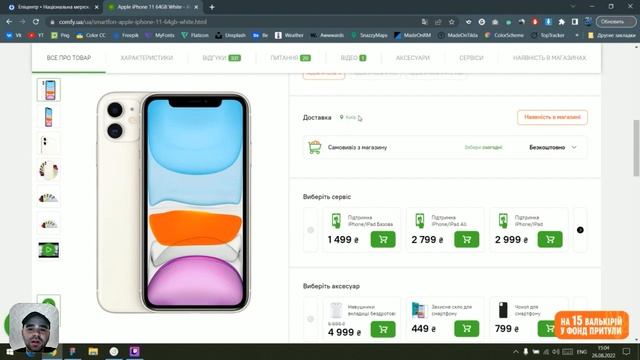Add the 4 999 ₴ headphones to cart
This screenshot has height=360, width=640.
click(x=383, y=329)
